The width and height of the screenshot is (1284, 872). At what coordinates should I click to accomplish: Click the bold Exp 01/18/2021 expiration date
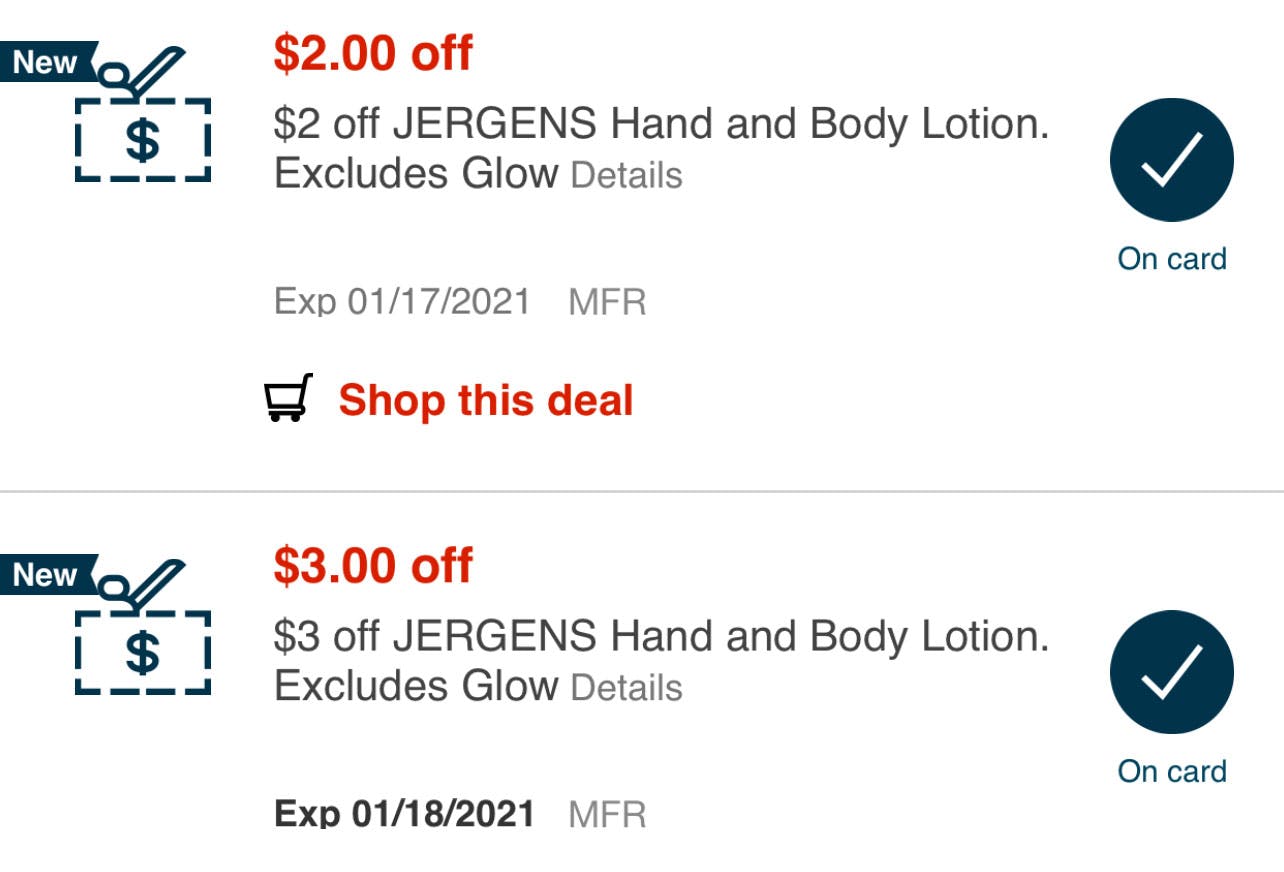point(404,814)
